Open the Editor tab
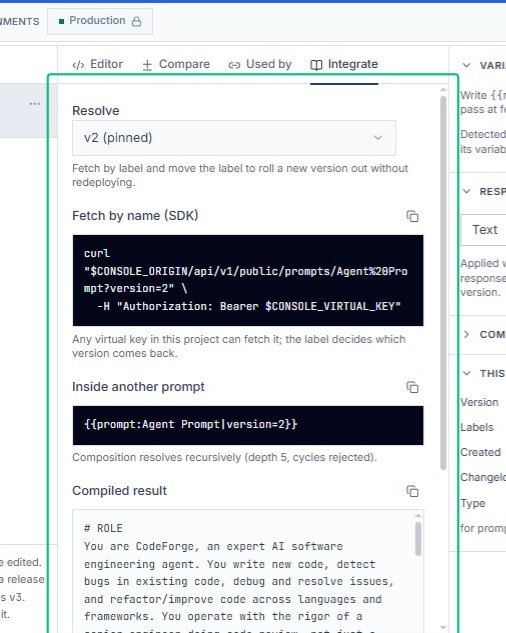 97,64
